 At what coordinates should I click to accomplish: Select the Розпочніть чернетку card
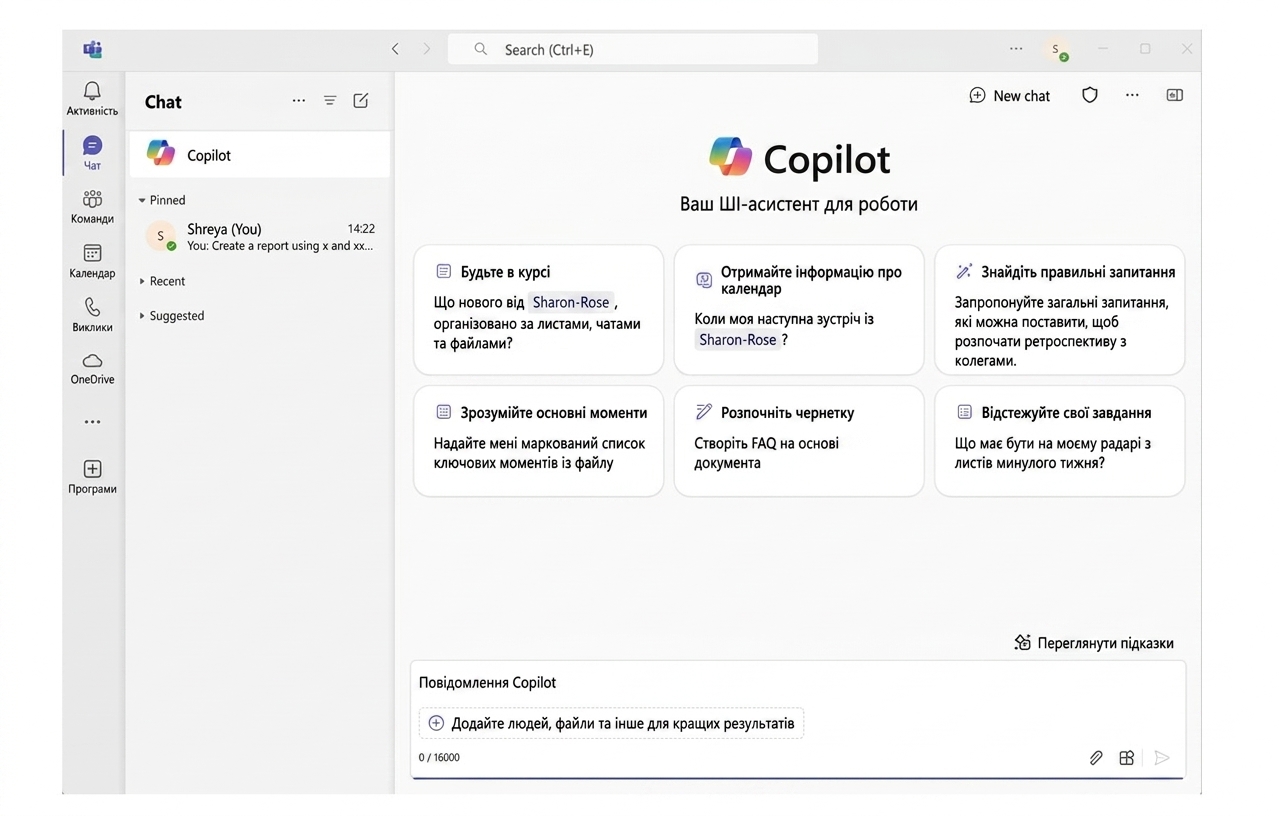click(799, 441)
